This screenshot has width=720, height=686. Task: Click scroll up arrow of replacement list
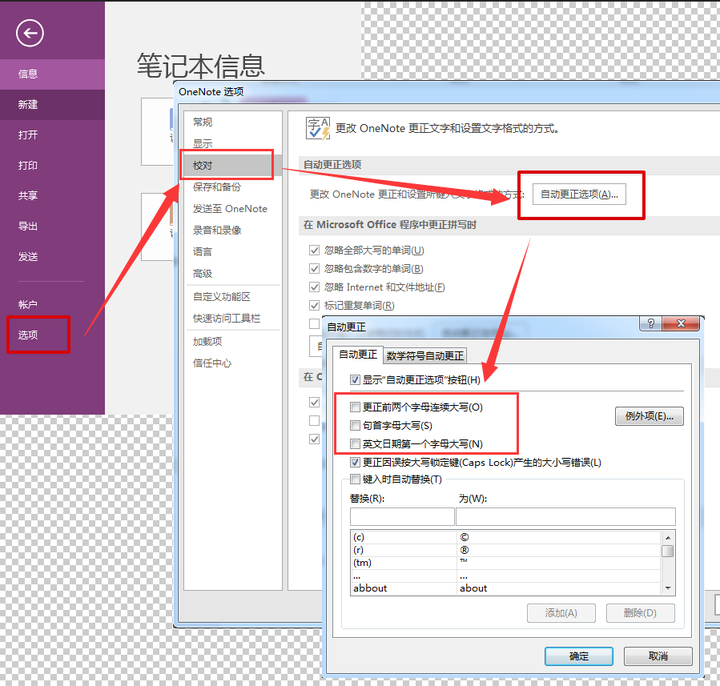coord(668,538)
